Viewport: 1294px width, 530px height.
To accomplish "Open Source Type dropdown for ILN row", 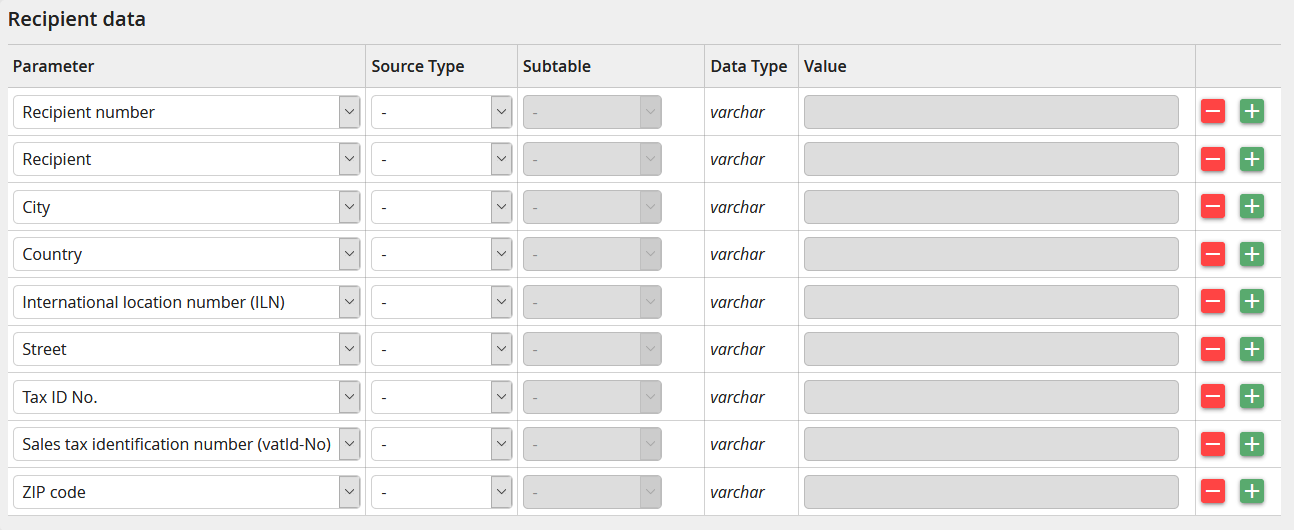I will [441, 302].
